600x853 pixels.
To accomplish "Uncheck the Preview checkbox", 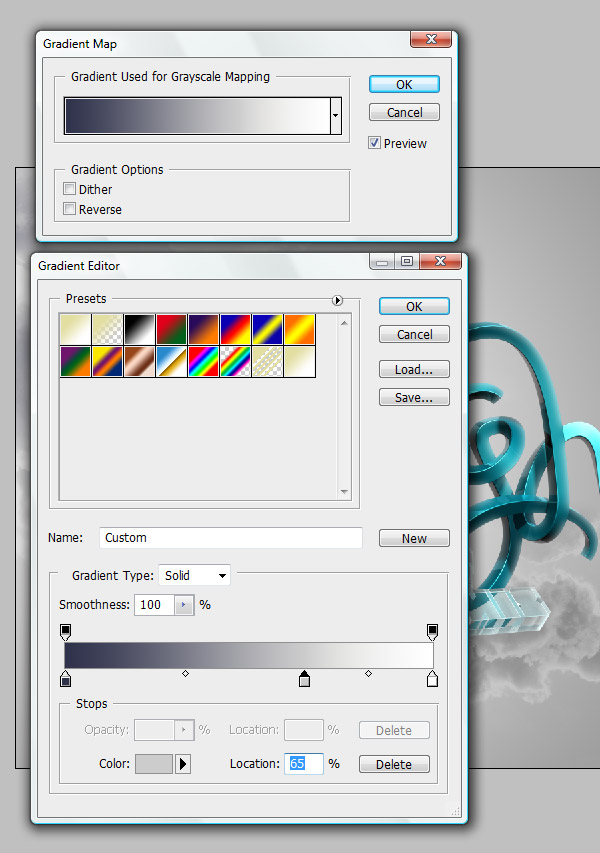I will point(374,143).
